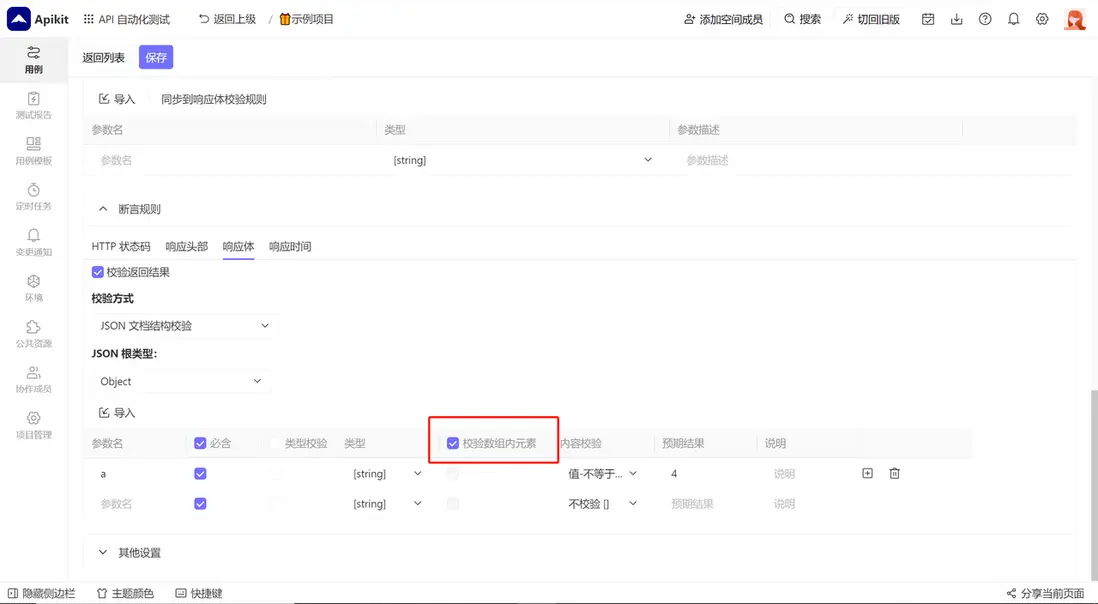This screenshot has height=604, width=1098.
Task: Click the empty 参数名 field in last row
Action: 137,504
